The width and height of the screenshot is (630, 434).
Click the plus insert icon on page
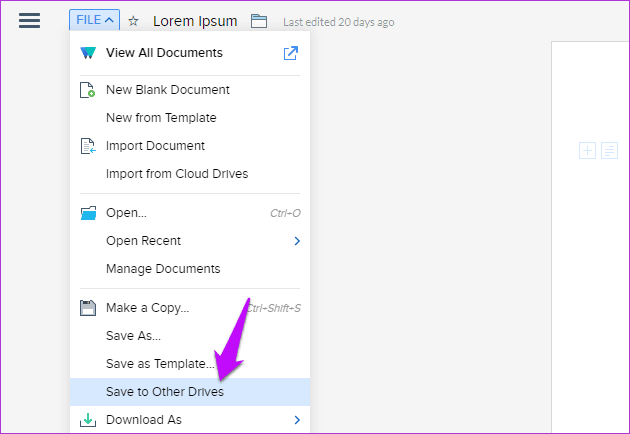coord(587,151)
